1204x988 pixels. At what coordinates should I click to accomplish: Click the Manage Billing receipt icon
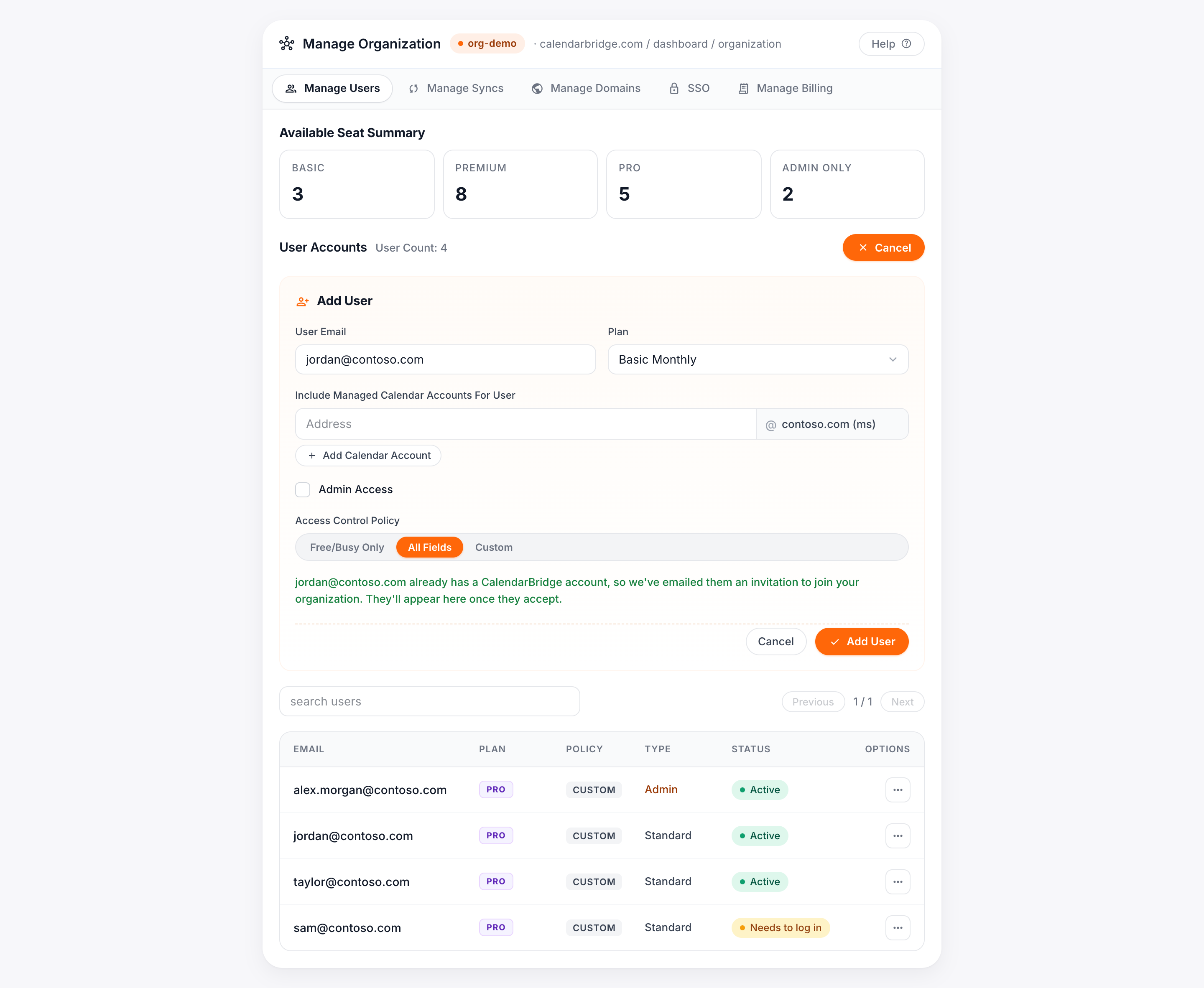coord(743,89)
